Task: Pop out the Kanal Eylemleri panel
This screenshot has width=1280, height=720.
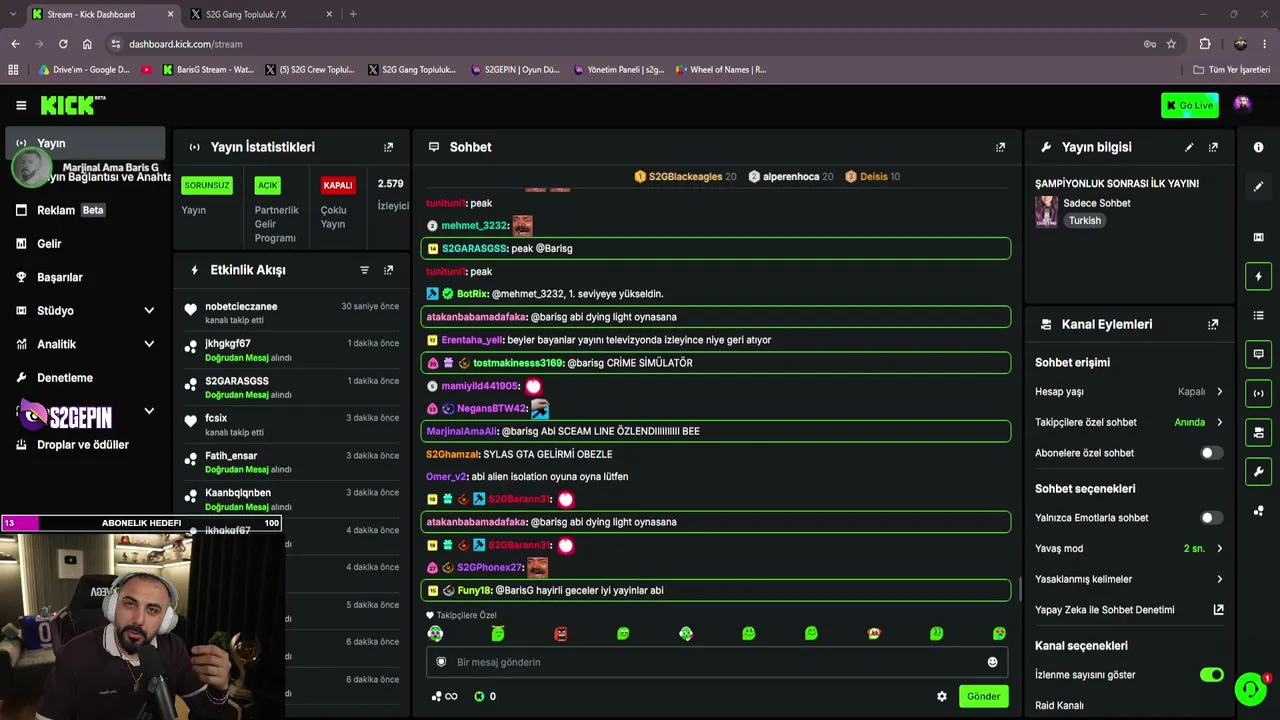Action: pos(1213,325)
